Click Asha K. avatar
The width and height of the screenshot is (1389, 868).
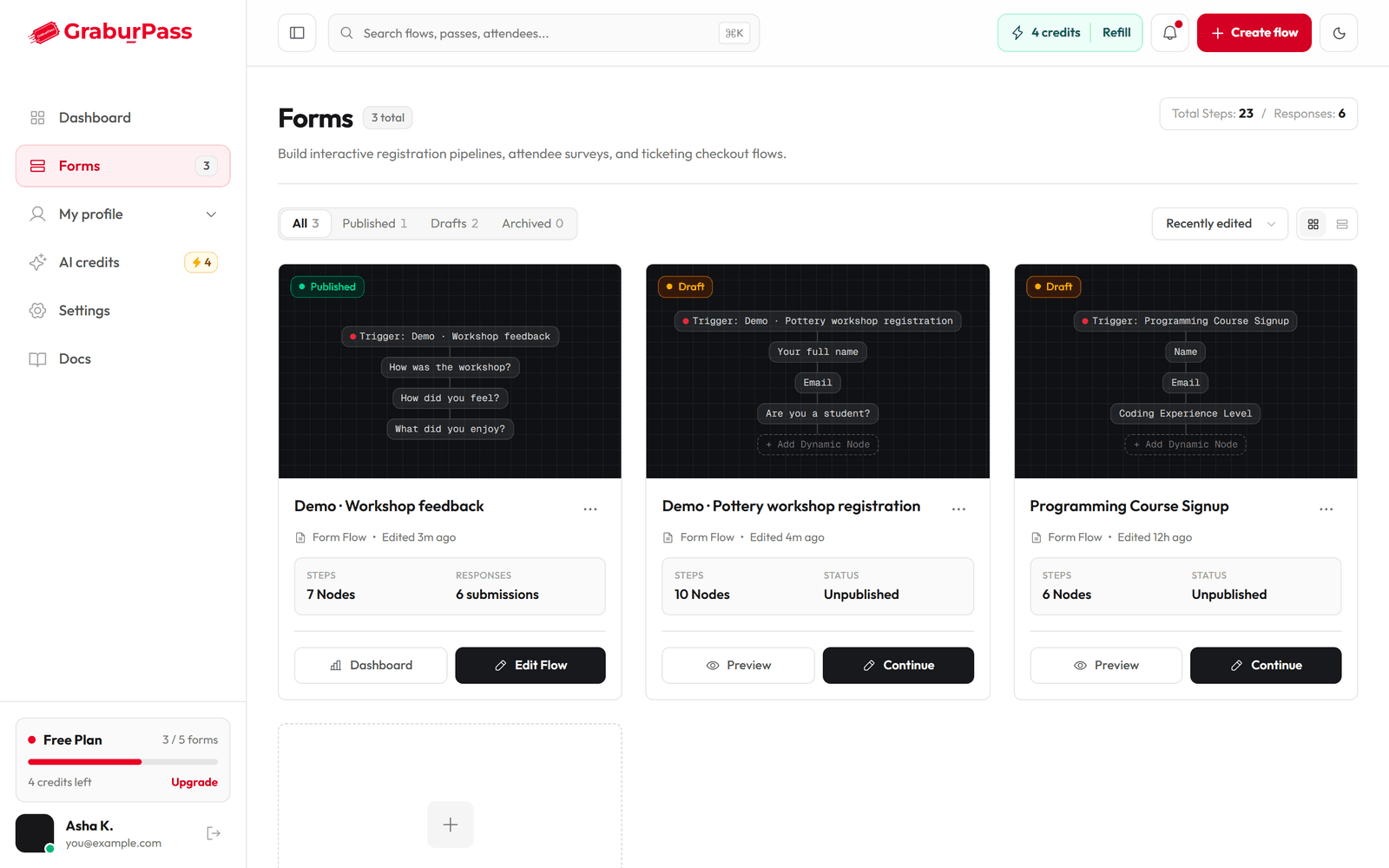point(35,833)
